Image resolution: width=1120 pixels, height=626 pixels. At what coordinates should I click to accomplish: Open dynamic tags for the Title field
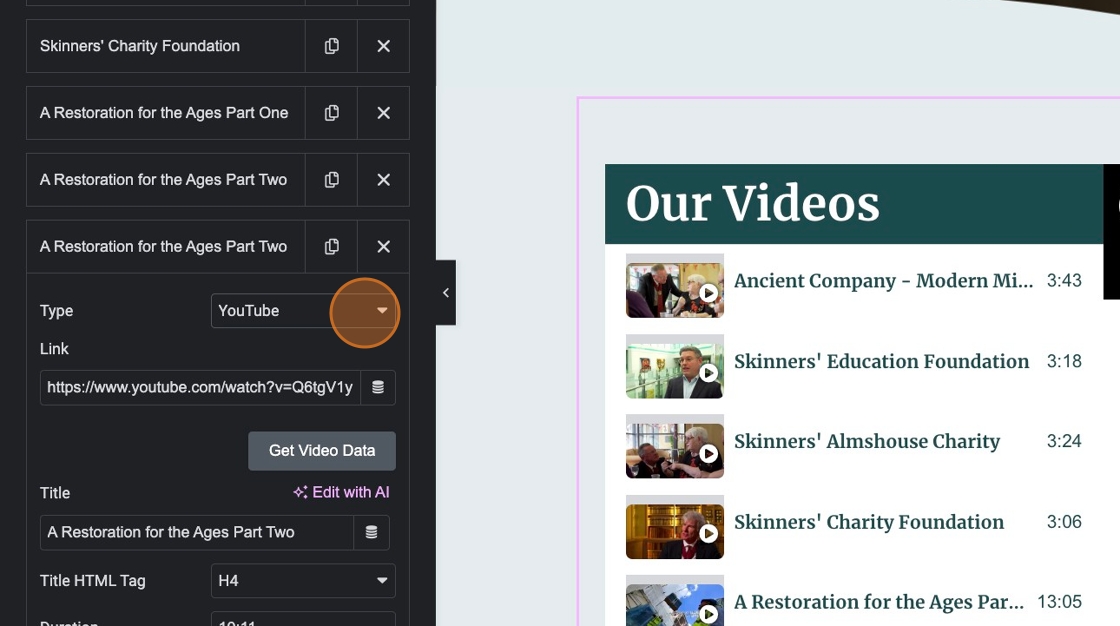371,532
